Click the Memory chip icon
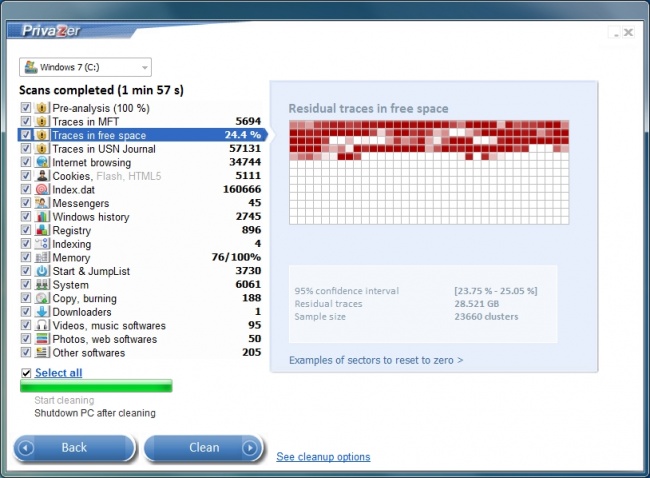Screen dimensions: 650x478 (42, 257)
